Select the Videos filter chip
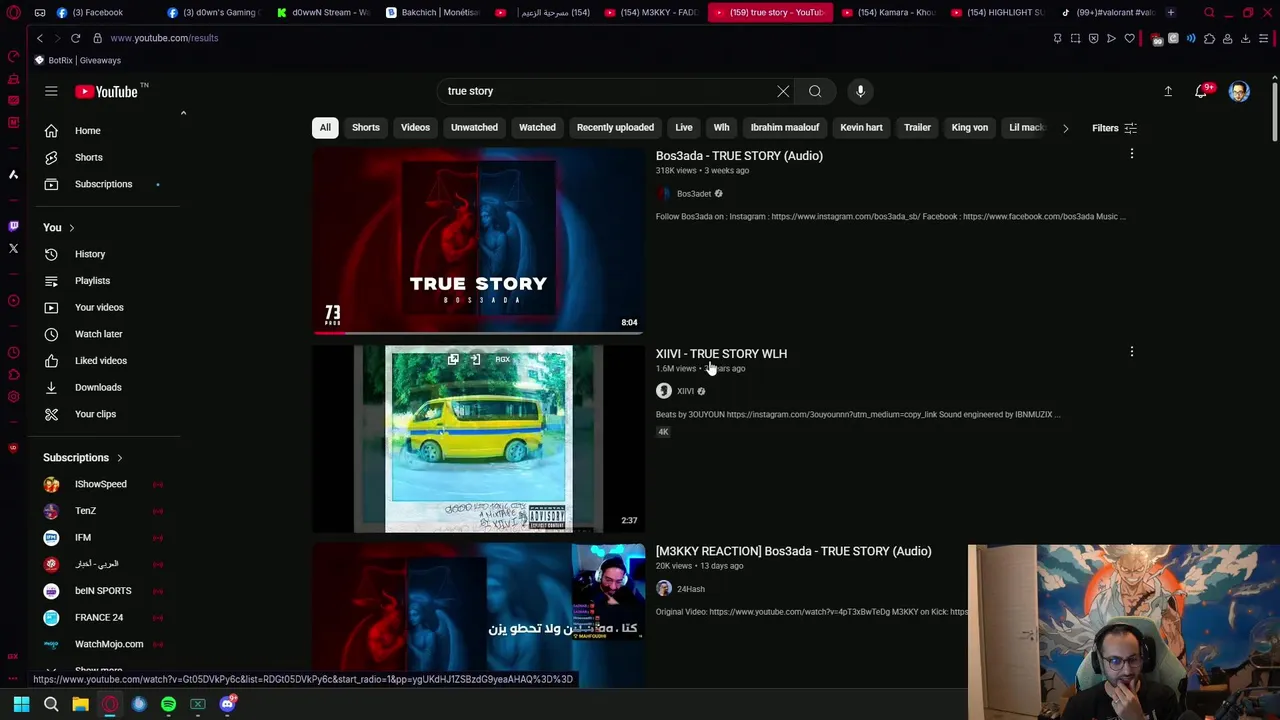The width and height of the screenshot is (1280, 720). click(415, 128)
